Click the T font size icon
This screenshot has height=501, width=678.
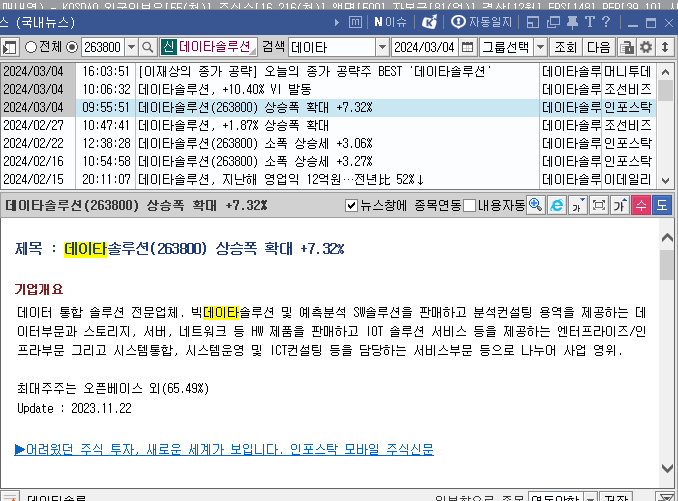coord(589,22)
